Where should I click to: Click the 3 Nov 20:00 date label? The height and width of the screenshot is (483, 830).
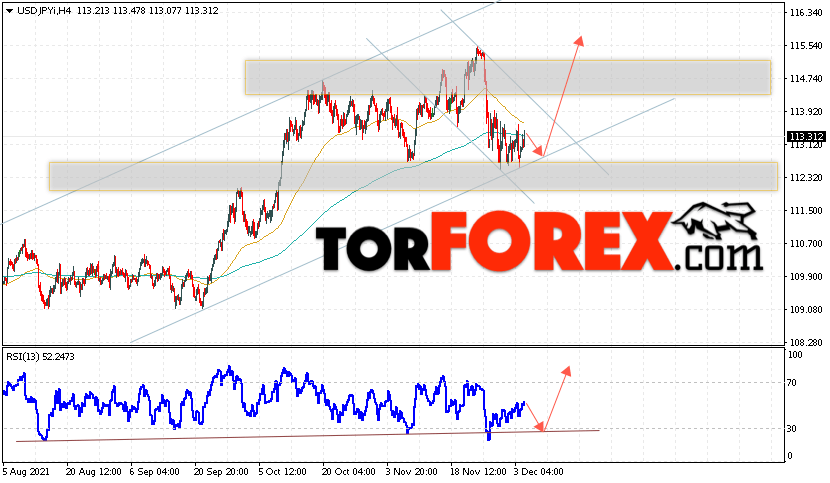pos(411,471)
